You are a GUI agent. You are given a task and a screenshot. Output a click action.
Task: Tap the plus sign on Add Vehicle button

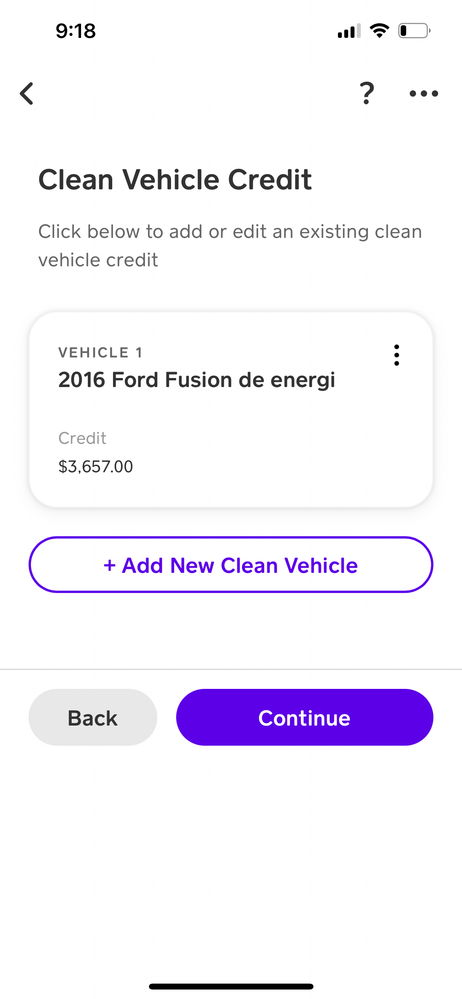pyautogui.click(x=109, y=565)
